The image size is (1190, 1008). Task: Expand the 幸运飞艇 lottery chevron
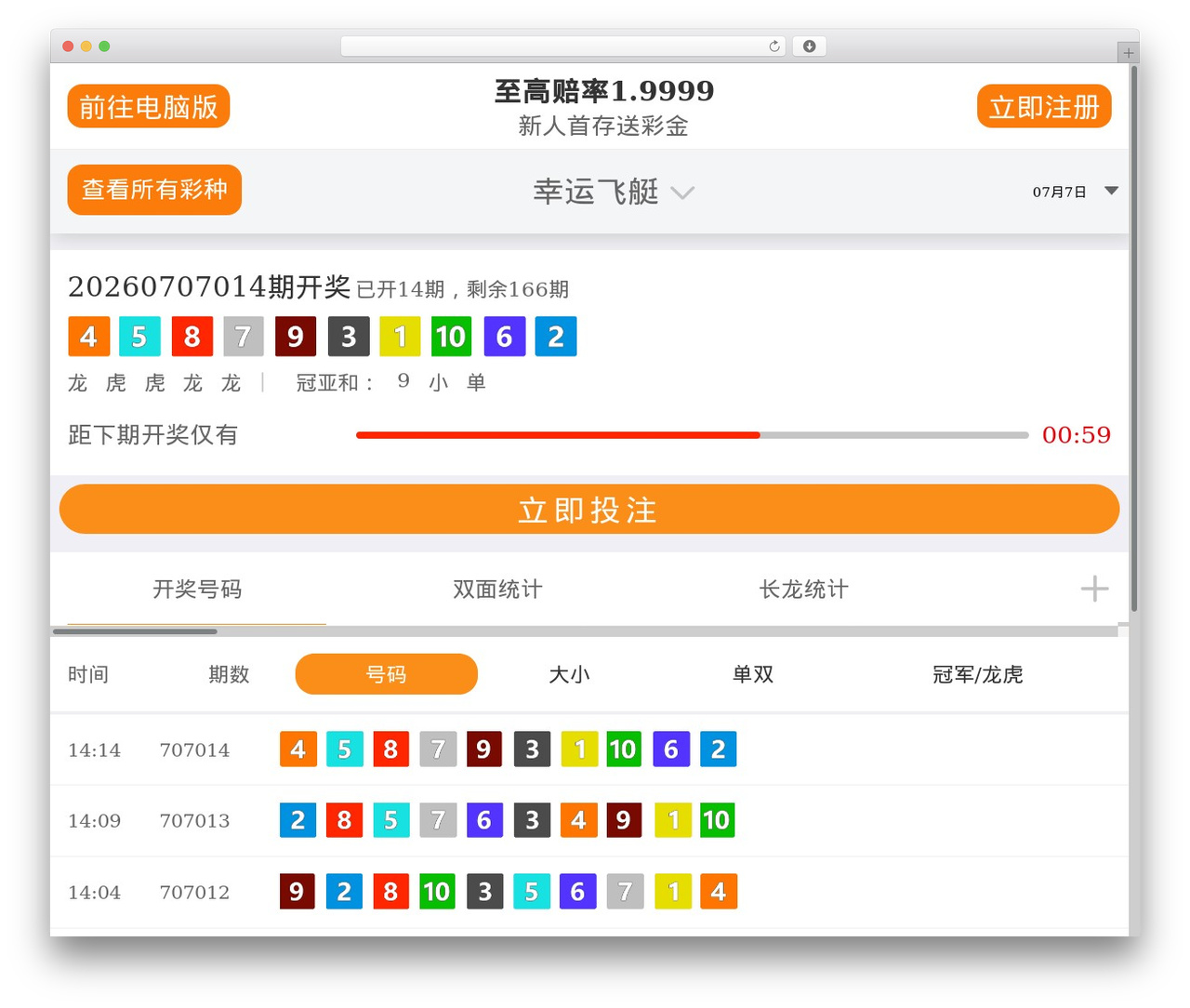point(683,192)
